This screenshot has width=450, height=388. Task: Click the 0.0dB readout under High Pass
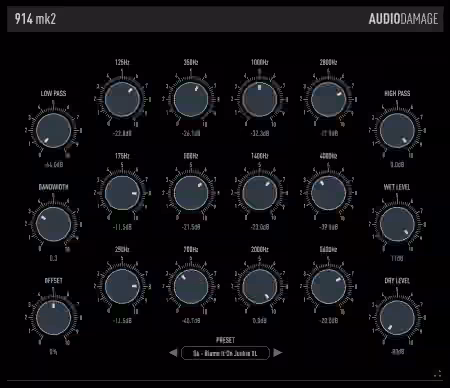tap(397, 165)
